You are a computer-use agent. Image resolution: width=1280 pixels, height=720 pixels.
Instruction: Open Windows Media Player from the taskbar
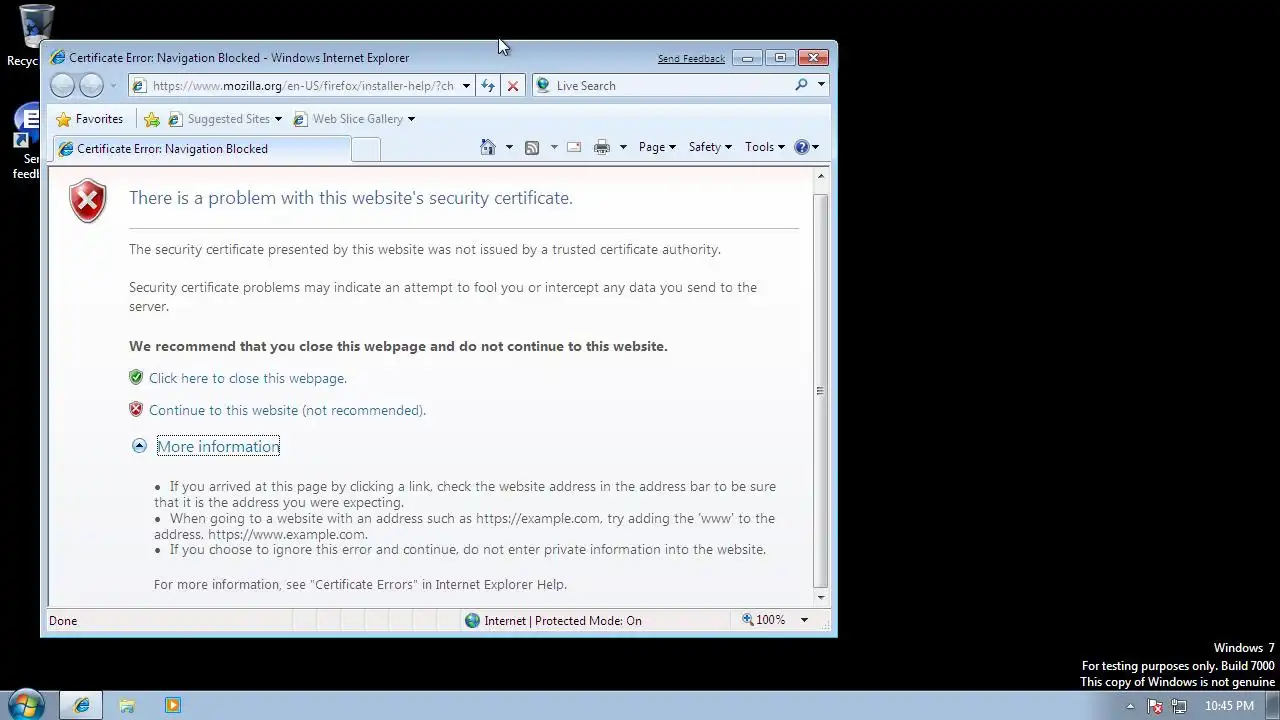(x=172, y=706)
